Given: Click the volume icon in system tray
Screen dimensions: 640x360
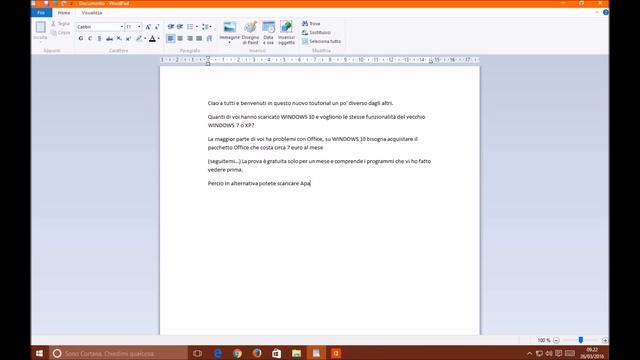Looking at the screenshot, I should 549,353.
